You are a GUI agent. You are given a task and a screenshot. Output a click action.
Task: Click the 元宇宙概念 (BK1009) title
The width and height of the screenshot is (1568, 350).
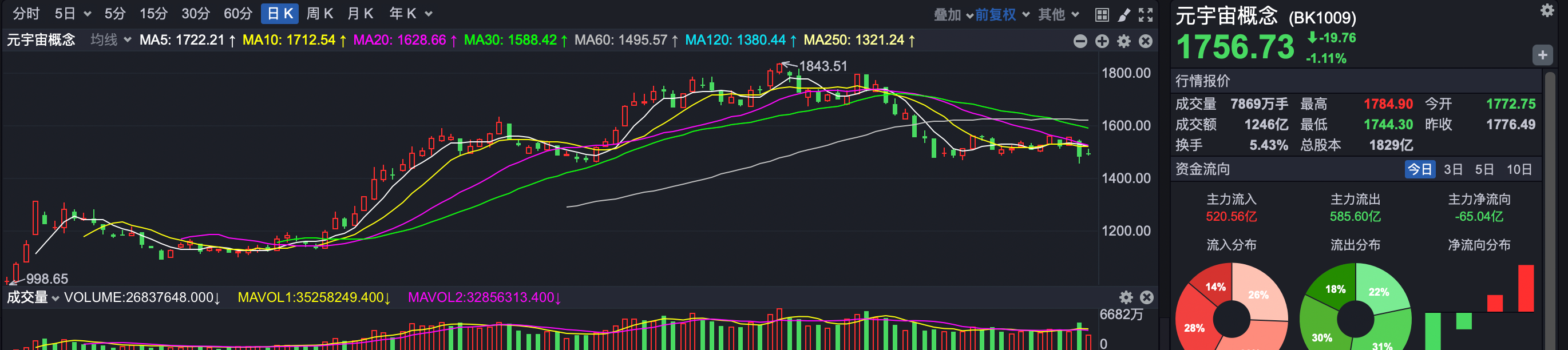(x=1265, y=16)
